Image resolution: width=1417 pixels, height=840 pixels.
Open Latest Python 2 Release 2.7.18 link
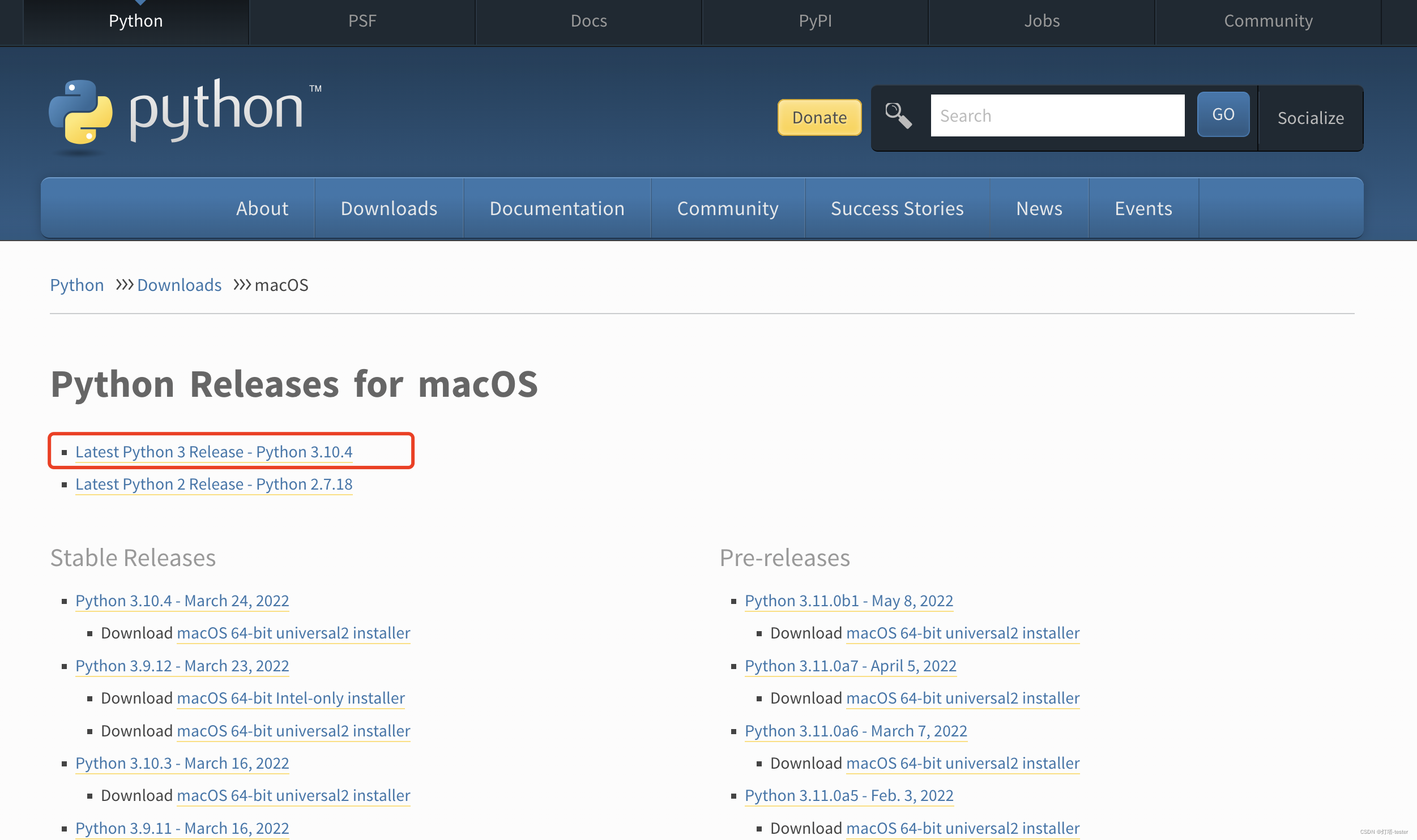click(x=214, y=484)
